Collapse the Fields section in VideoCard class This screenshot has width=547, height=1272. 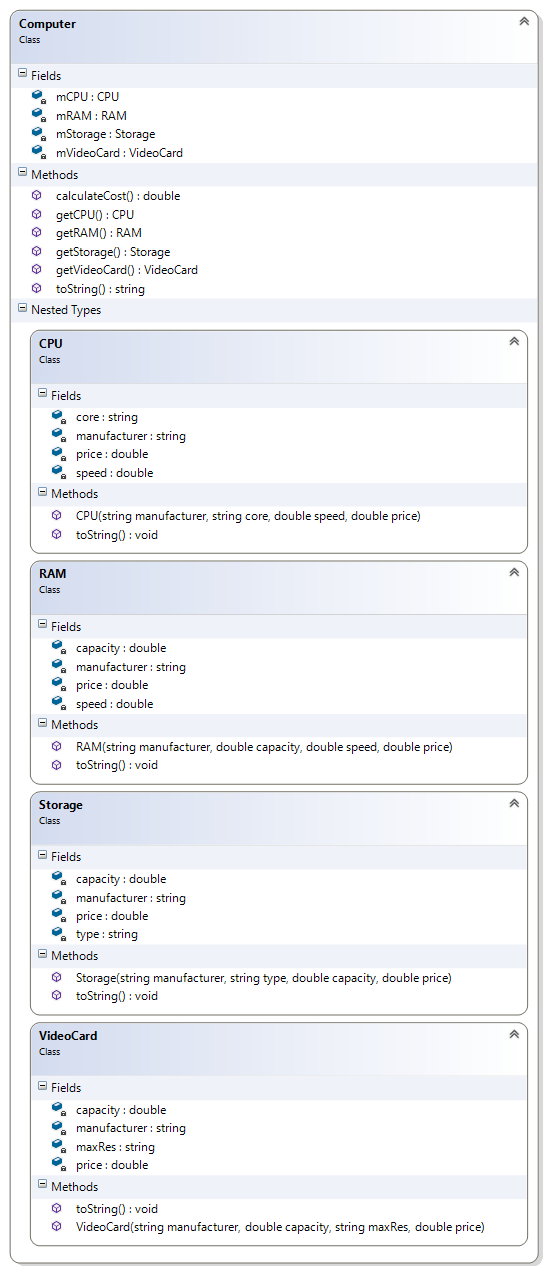pyautogui.click(x=43, y=1086)
